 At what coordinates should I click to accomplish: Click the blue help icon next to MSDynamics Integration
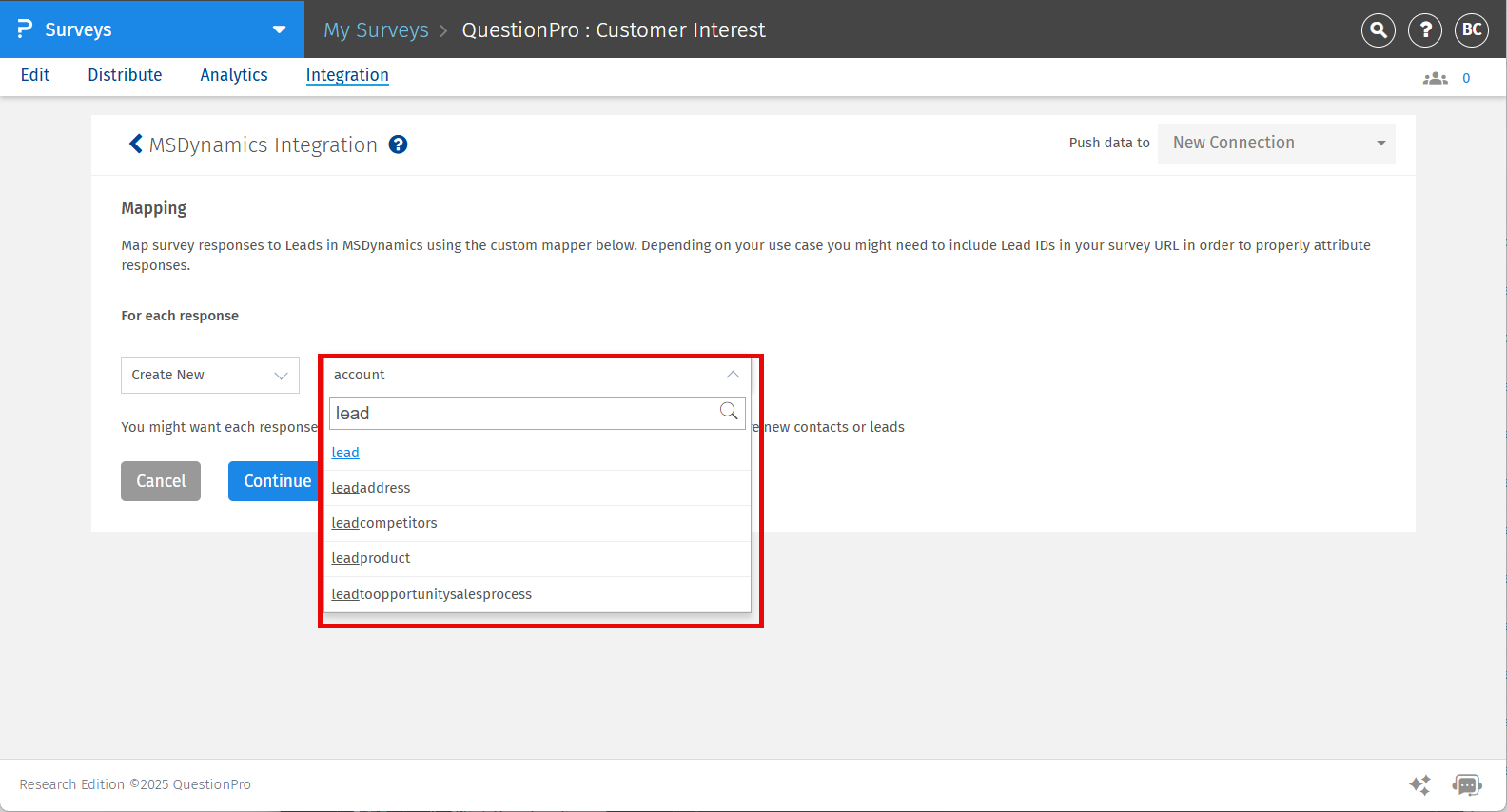coord(399,145)
